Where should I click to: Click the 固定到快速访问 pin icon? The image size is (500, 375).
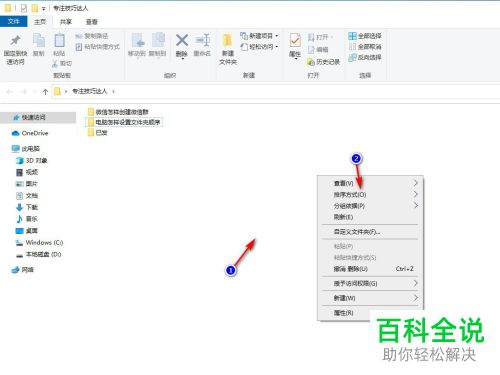tap(15, 41)
